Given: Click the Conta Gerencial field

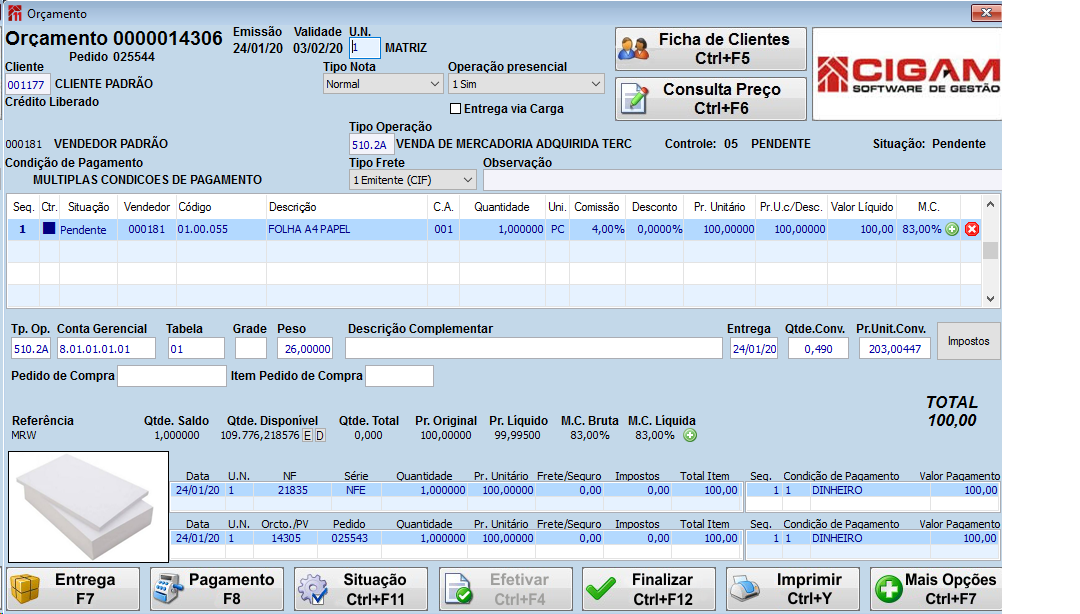Looking at the screenshot, I should [106, 349].
